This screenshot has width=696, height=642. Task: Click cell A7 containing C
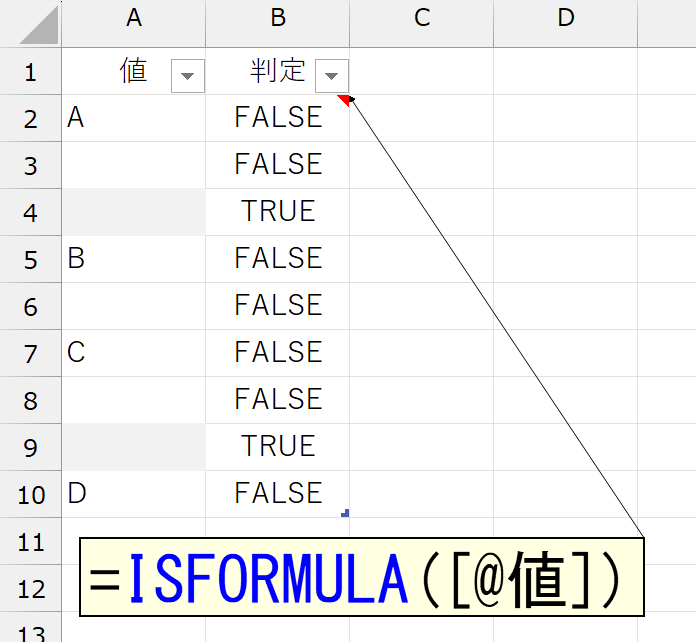pyautogui.click(x=134, y=354)
